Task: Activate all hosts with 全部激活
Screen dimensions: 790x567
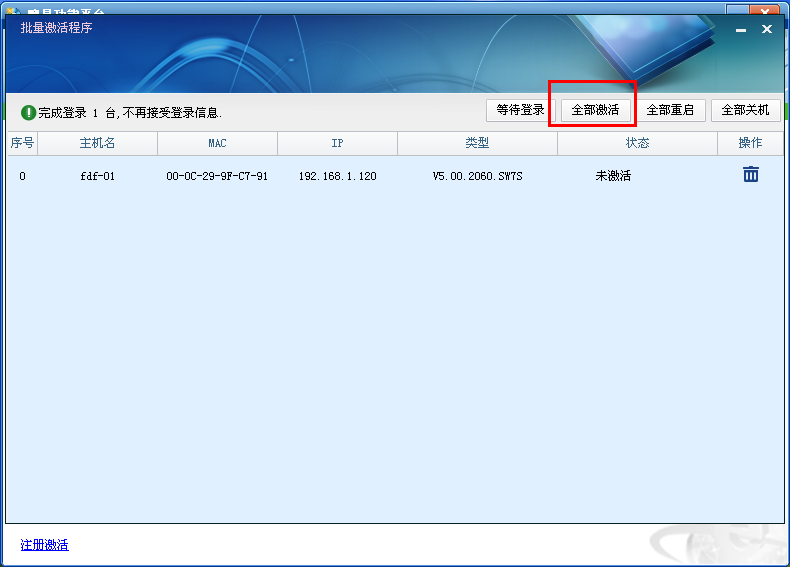Action: coord(595,110)
